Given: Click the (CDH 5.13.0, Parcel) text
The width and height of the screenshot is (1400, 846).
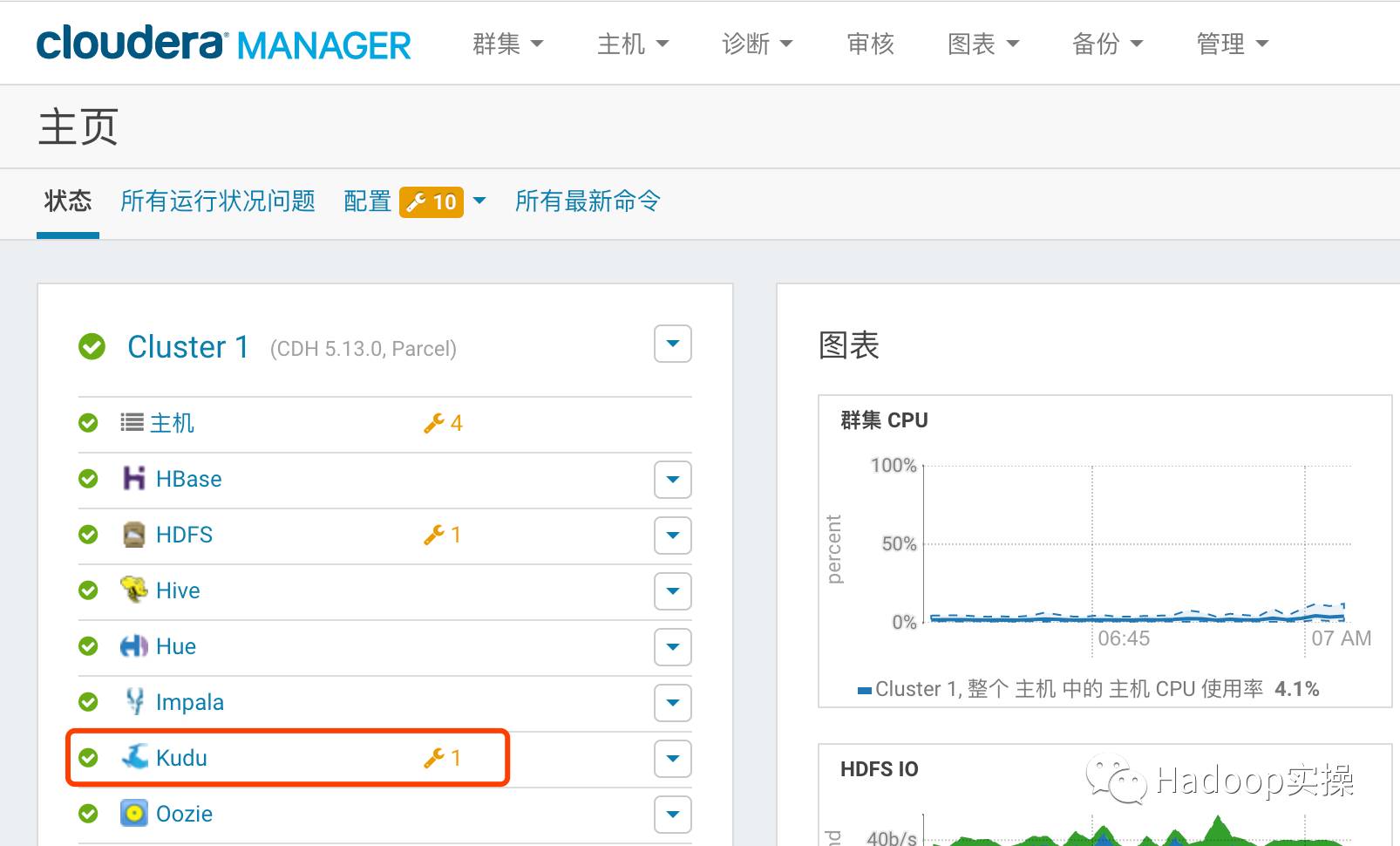Looking at the screenshot, I should pos(364,349).
